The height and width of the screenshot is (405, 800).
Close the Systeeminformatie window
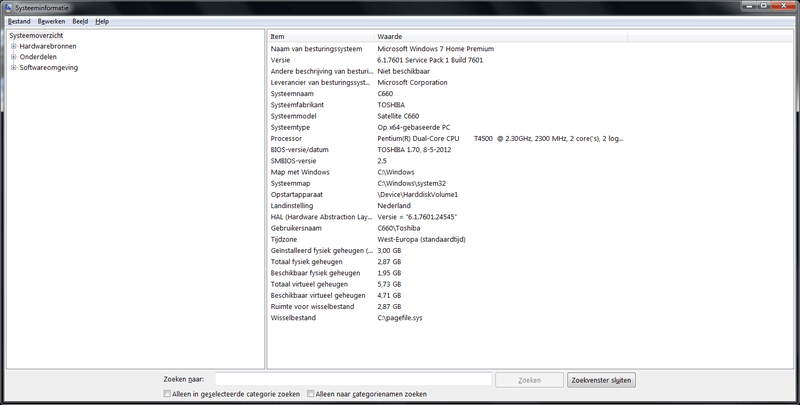tap(783, 6)
